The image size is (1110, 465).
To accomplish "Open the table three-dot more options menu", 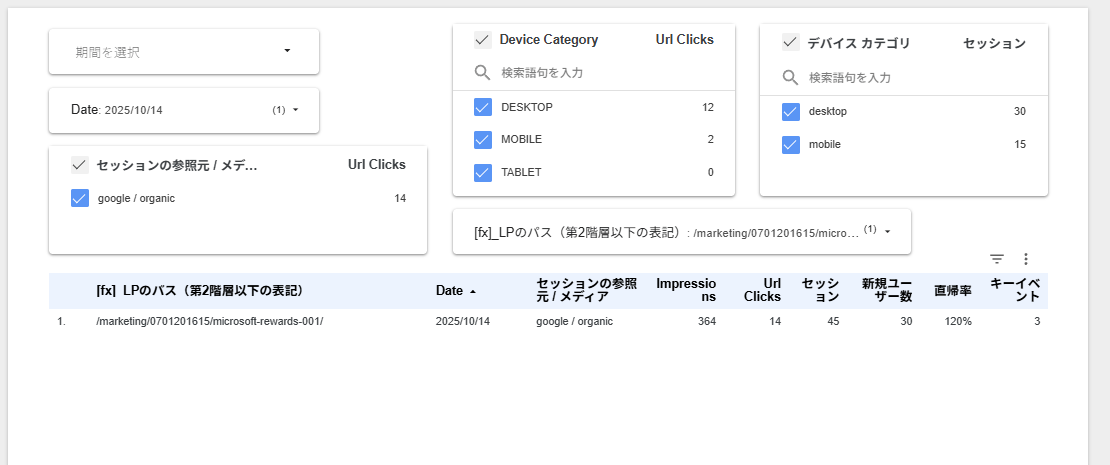I will (x=1025, y=259).
